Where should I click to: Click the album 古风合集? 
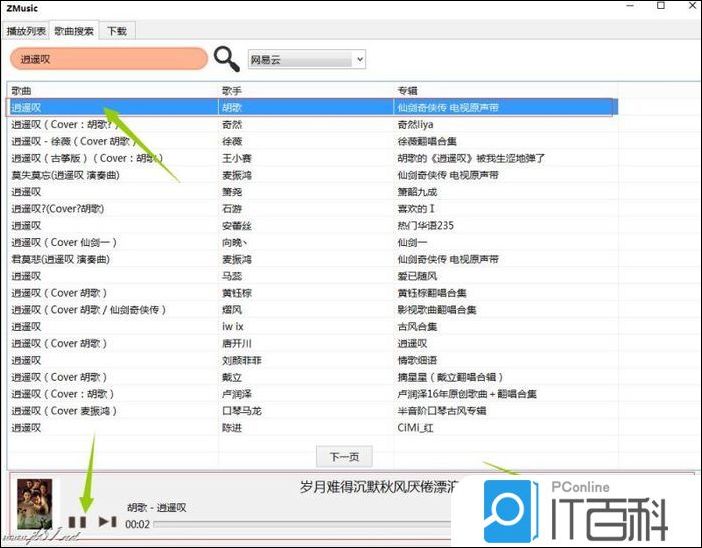(417, 326)
